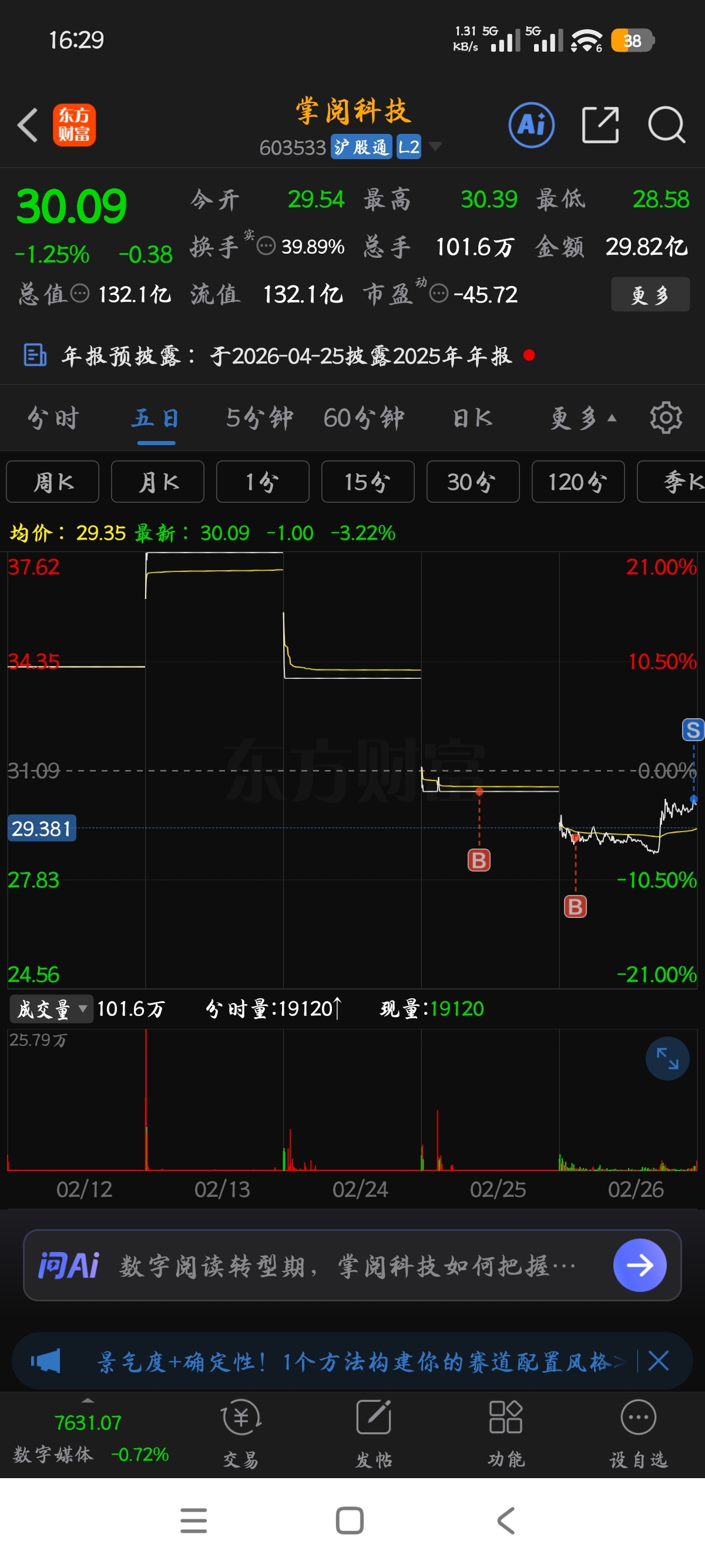
Task: Choose the 120分 period
Action: (578, 482)
